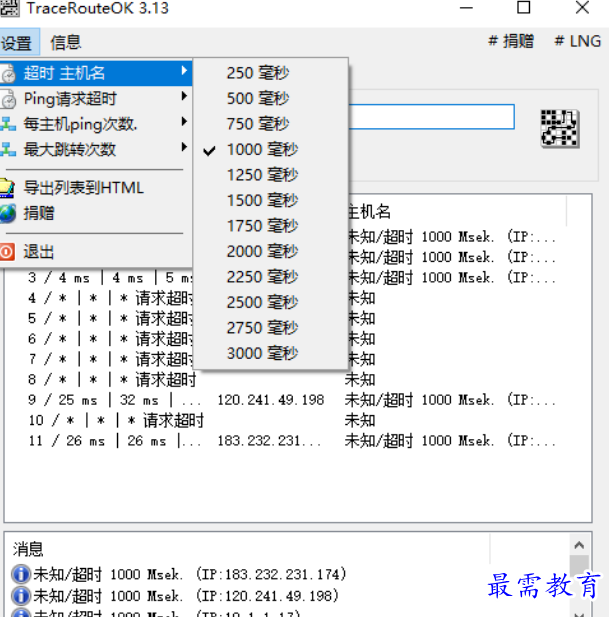Image resolution: width=609 pixels, height=617 pixels.
Task: Select hop row 3 with 4 ms
Action: point(297,278)
